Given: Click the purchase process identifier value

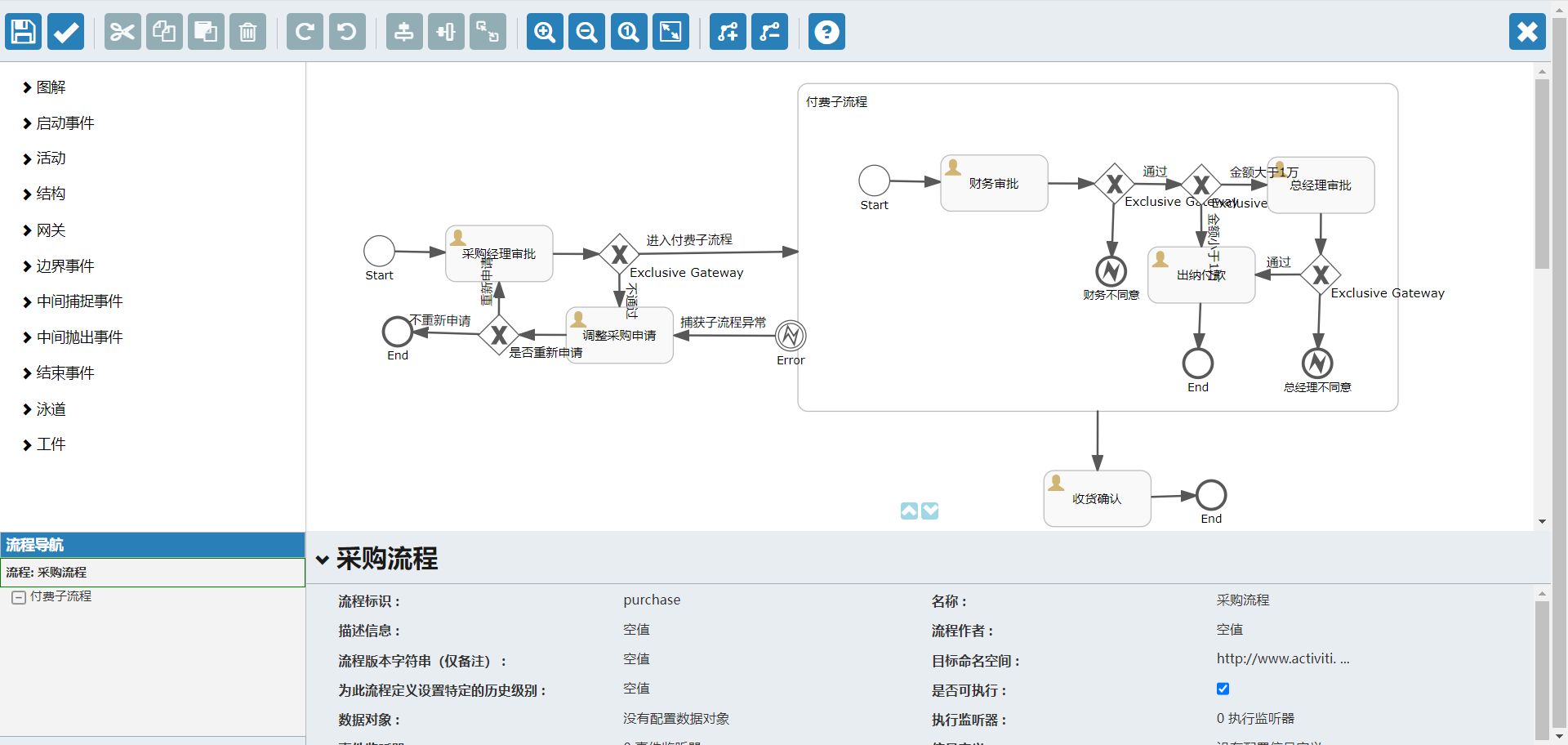Looking at the screenshot, I should (x=652, y=600).
